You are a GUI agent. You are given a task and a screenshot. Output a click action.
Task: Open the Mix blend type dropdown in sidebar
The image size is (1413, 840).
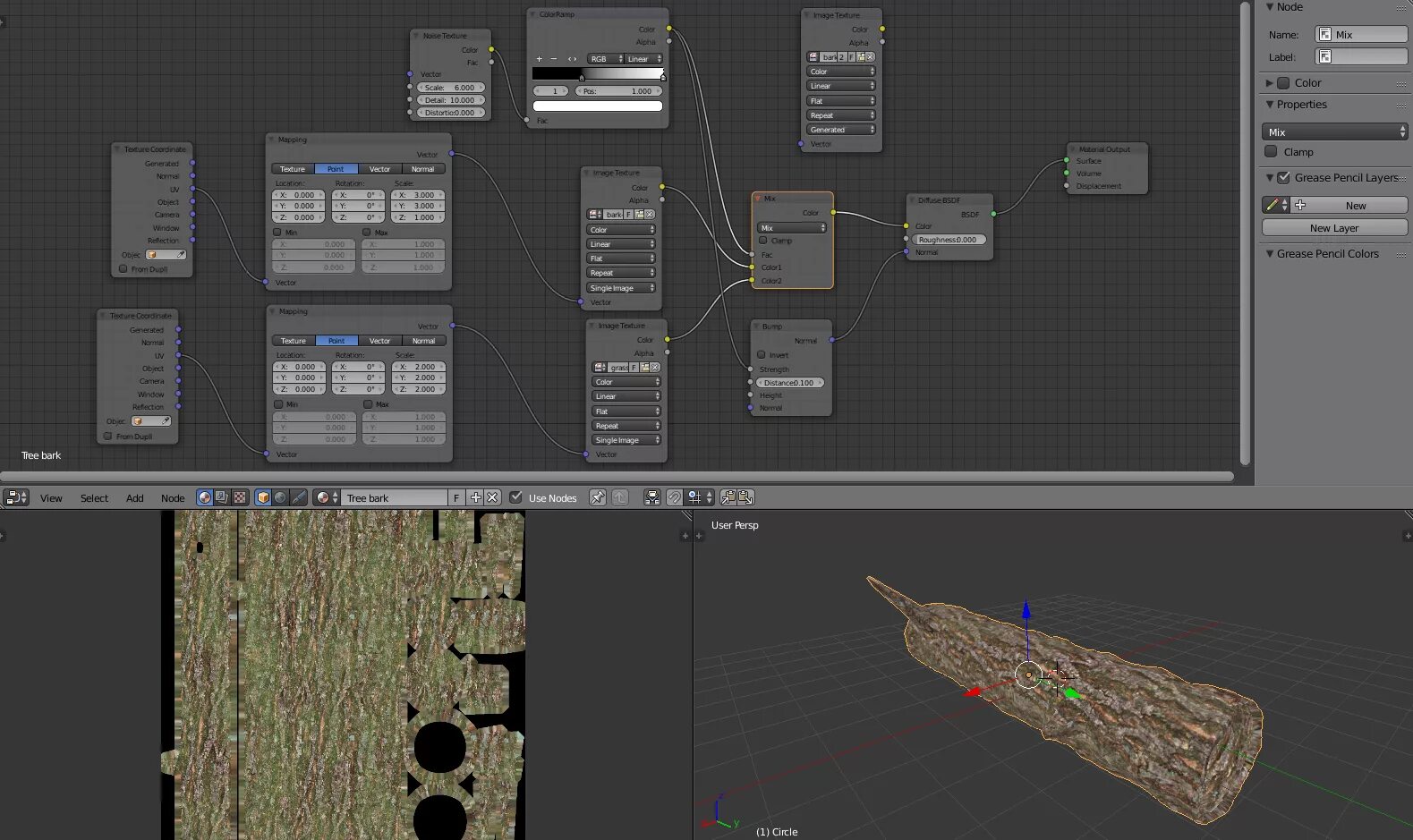(1334, 132)
